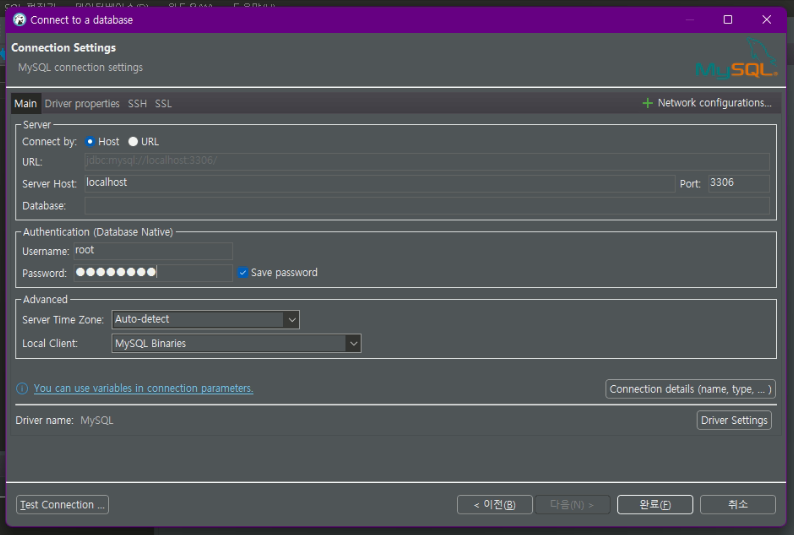The width and height of the screenshot is (794, 535).
Task: Click the Driver name MySQL text
Action: pyautogui.click(x=97, y=421)
